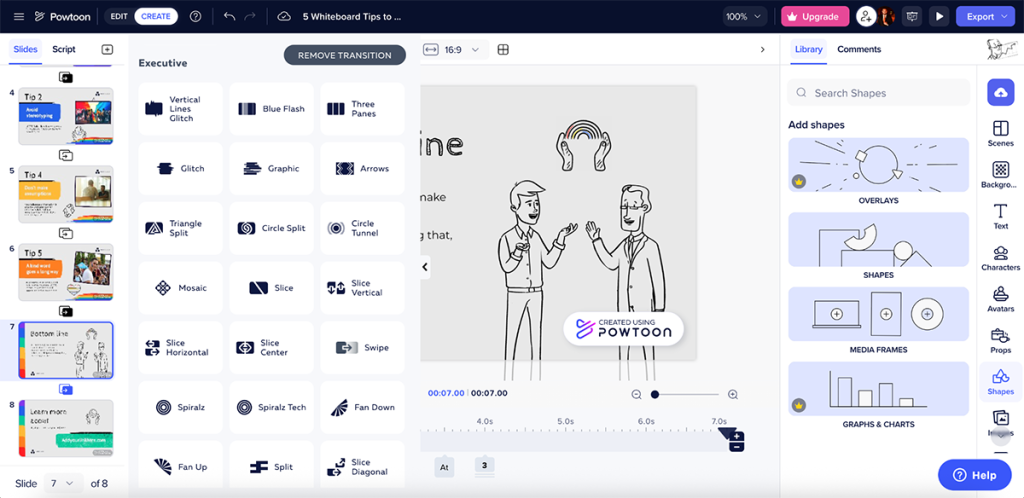Screen dimensions: 1024x498
Task: Open the Characters library
Action: pyautogui.click(x=1000, y=258)
